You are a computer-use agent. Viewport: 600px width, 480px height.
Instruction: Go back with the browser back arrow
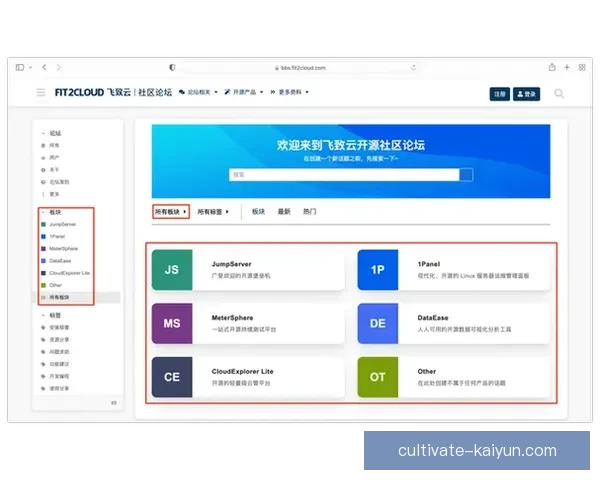point(44,67)
